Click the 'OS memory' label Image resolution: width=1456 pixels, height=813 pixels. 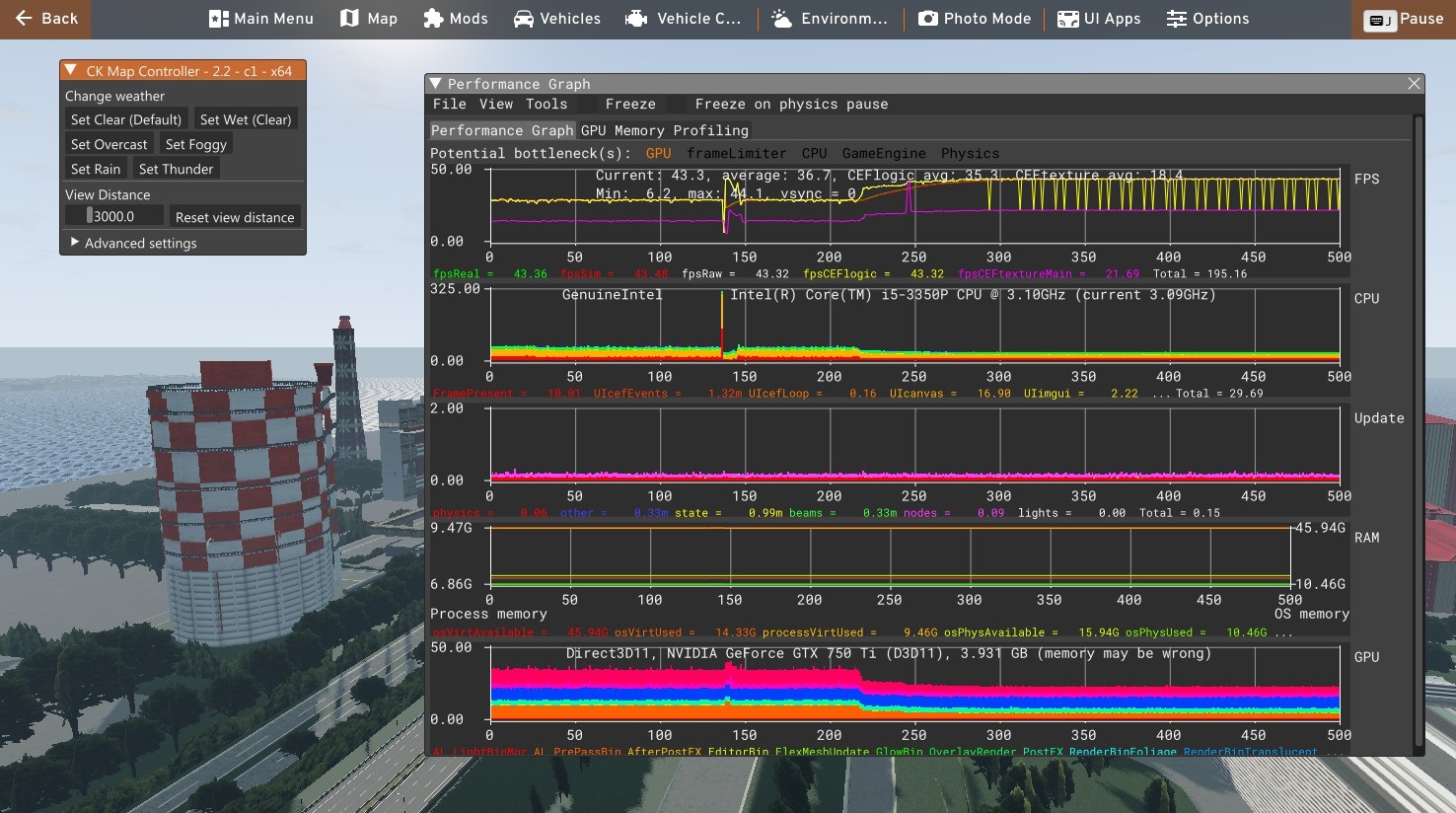tap(1311, 614)
